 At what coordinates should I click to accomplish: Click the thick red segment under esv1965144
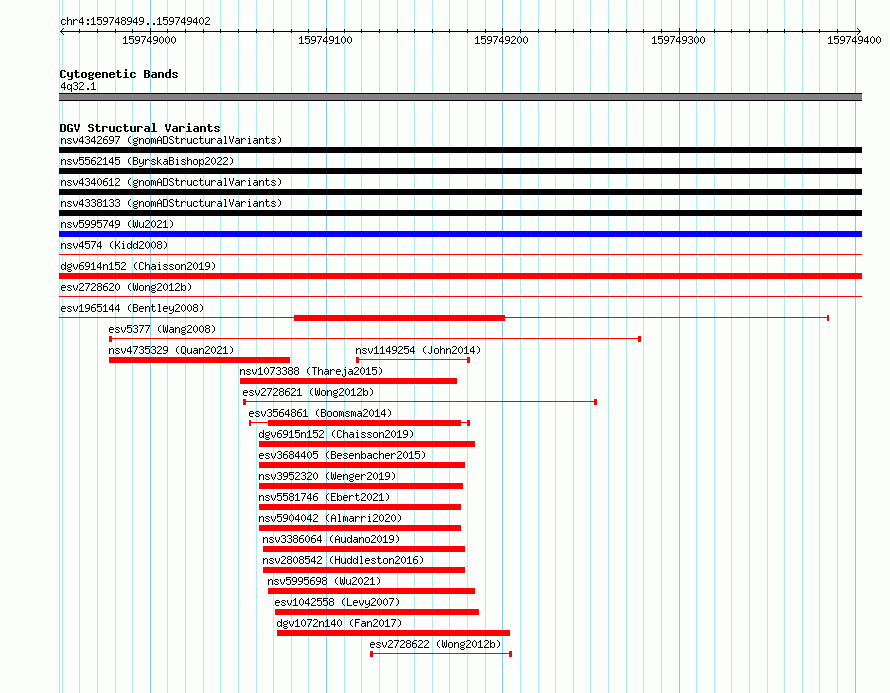[400, 318]
